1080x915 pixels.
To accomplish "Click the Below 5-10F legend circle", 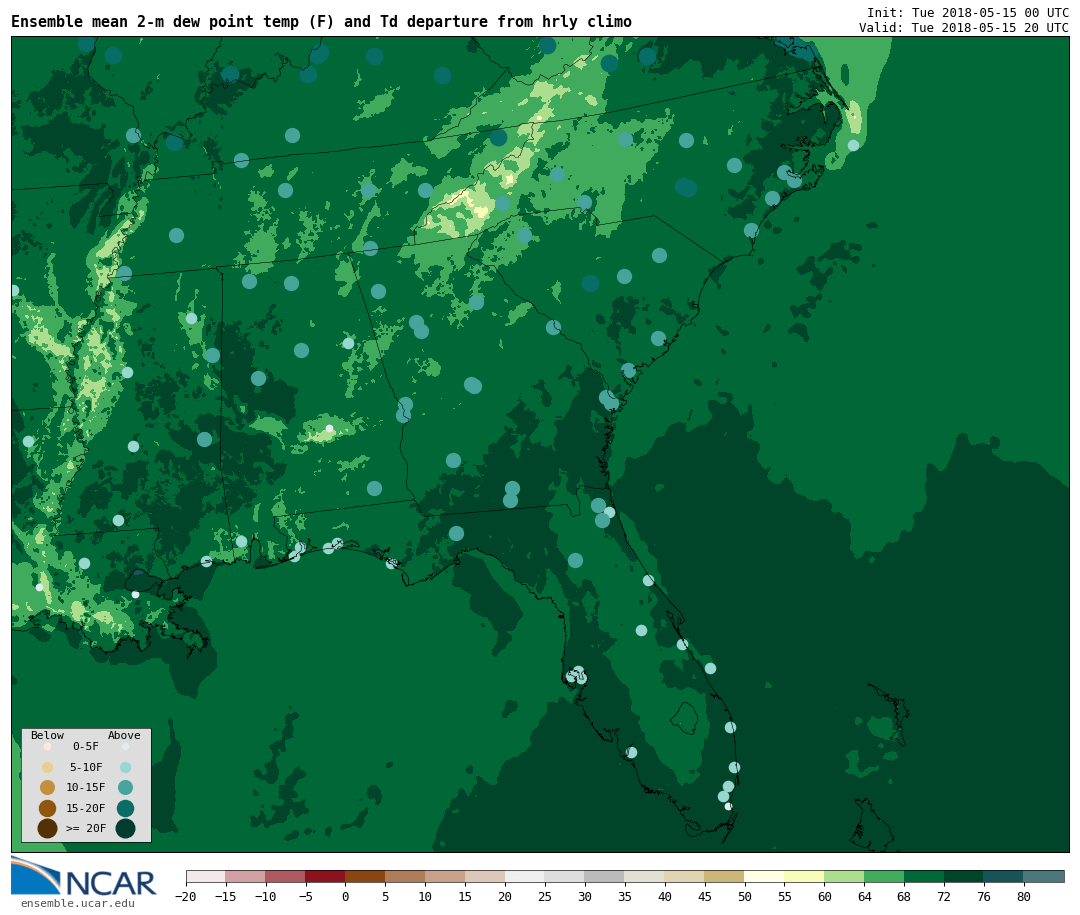I will (x=48, y=767).
